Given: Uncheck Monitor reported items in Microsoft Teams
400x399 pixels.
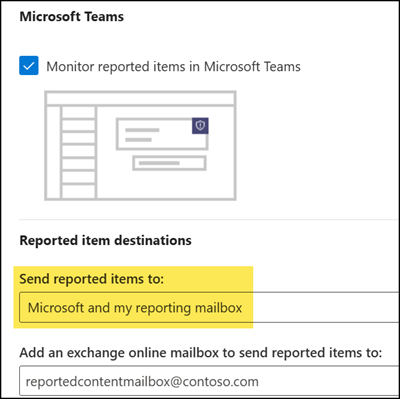Looking at the screenshot, I should (29, 65).
